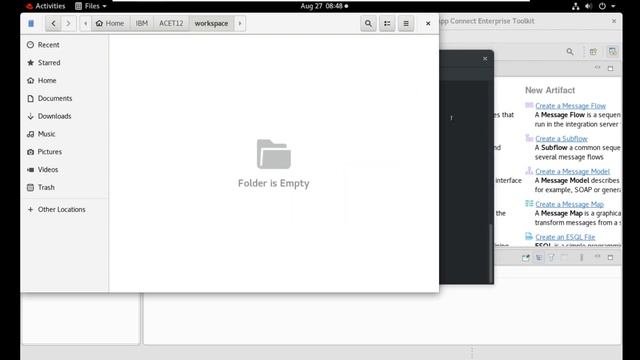Open Other Locations in sidebar

tap(65, 209)
